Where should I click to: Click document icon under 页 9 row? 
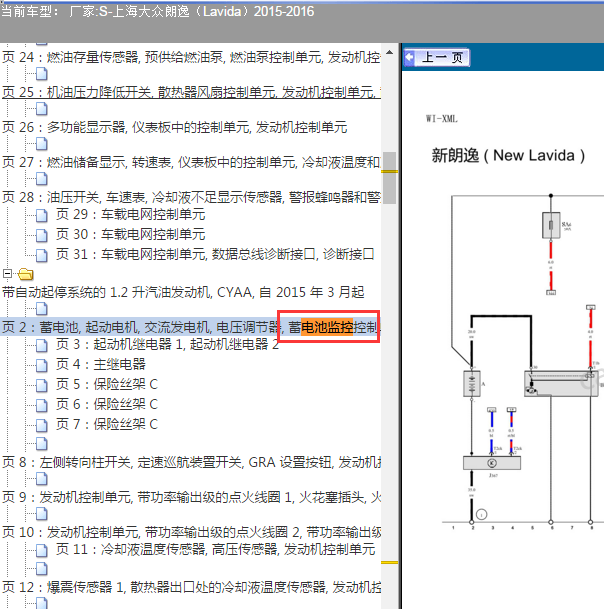(42, 514)
